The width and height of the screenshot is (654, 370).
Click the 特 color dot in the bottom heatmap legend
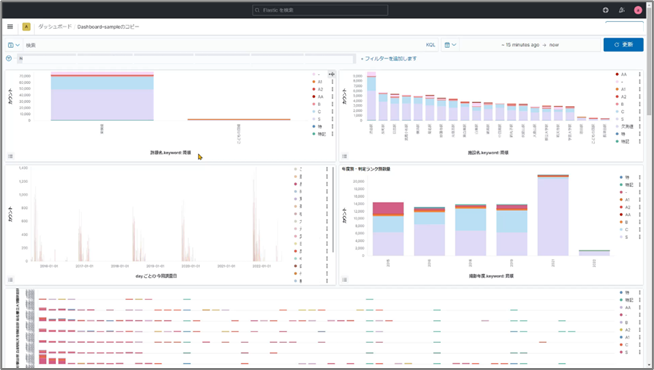(x=621, y=293)
